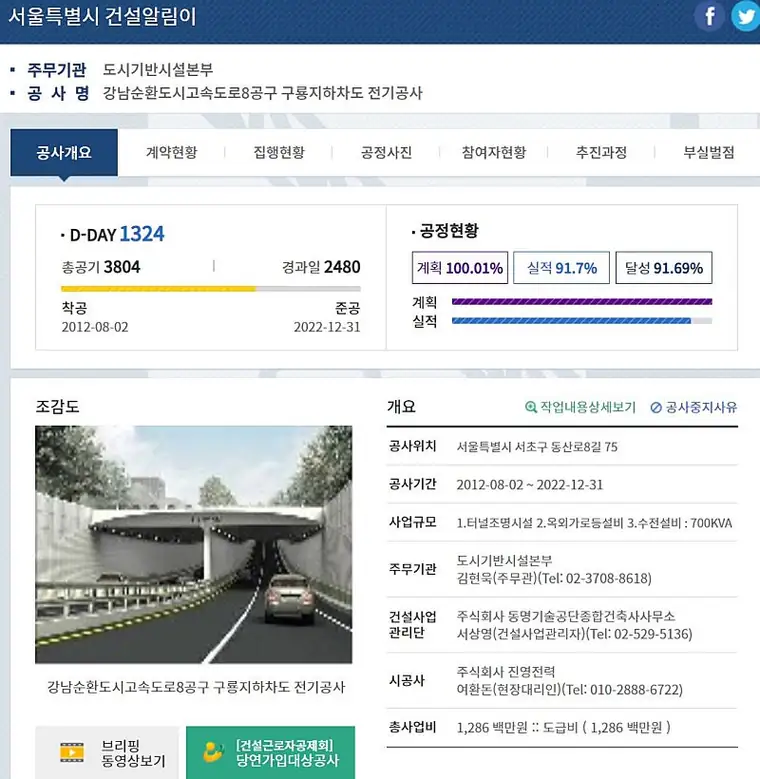Click the 개요 heading

tap(401, 407)
